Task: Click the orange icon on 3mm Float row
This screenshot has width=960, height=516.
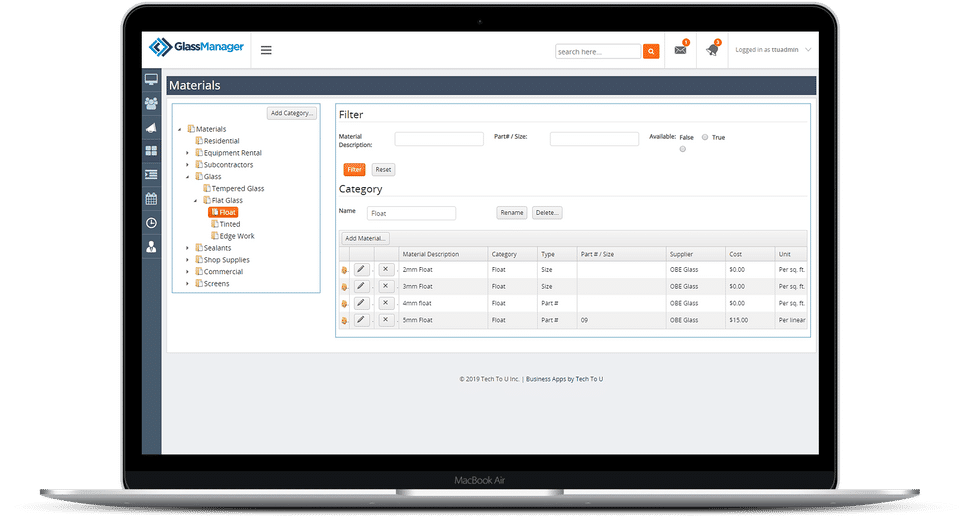Action: (x=344, y=286)
